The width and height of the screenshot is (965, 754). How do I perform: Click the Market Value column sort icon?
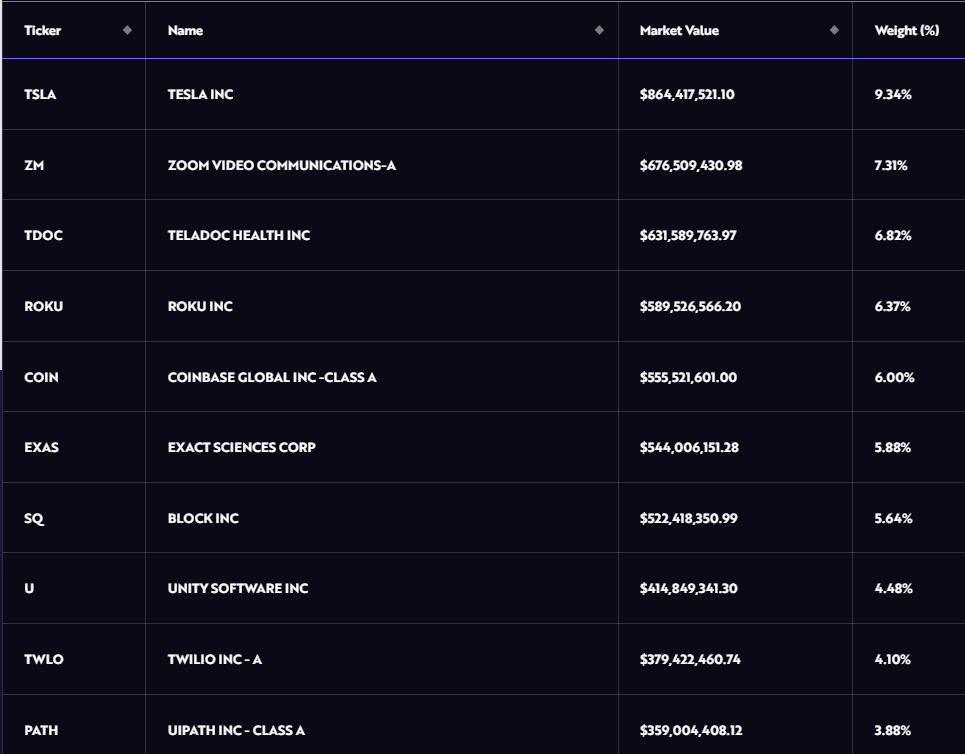point(834,30)
